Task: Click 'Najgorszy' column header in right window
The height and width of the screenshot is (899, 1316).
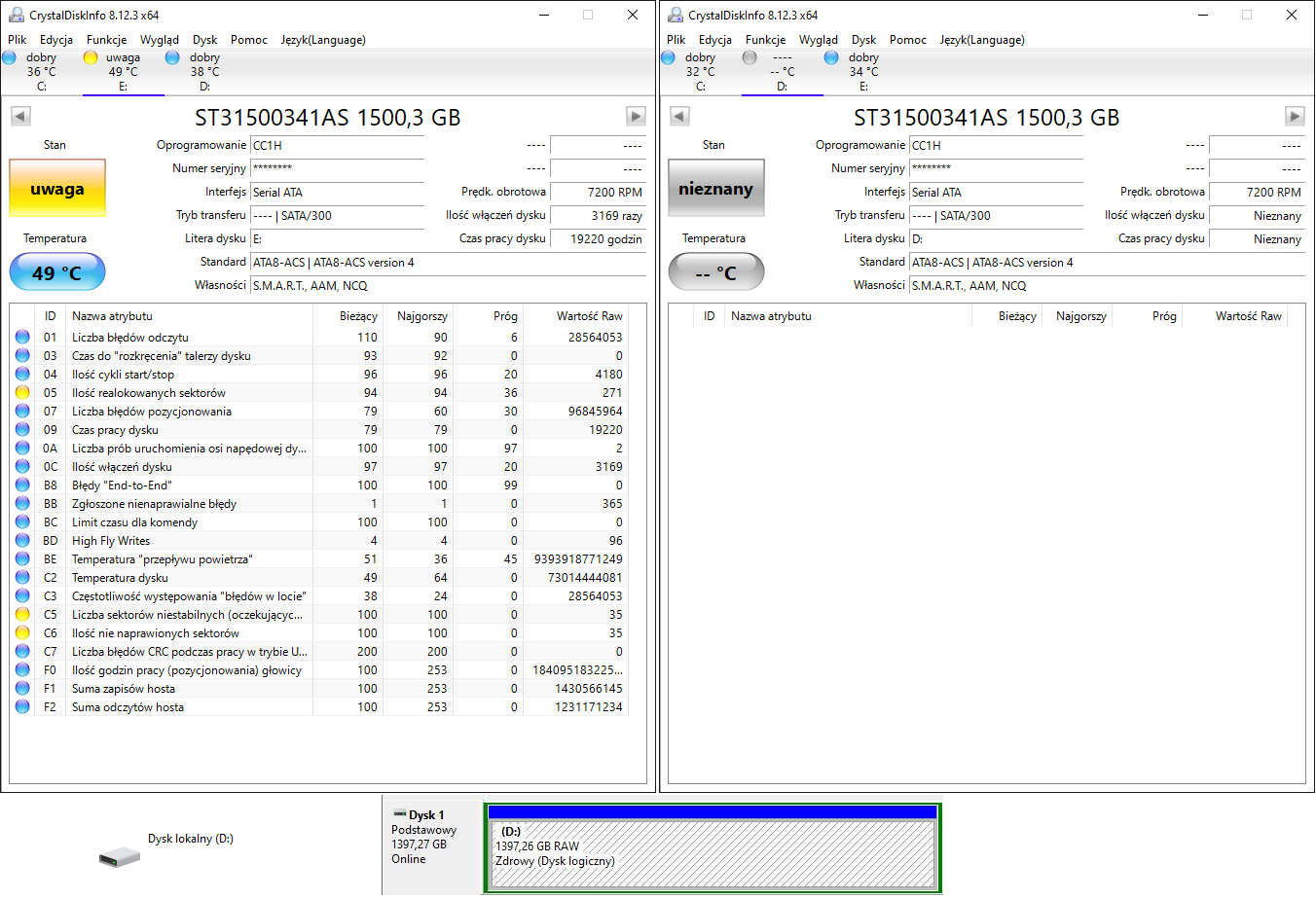Action: [x=1078, y=316]
